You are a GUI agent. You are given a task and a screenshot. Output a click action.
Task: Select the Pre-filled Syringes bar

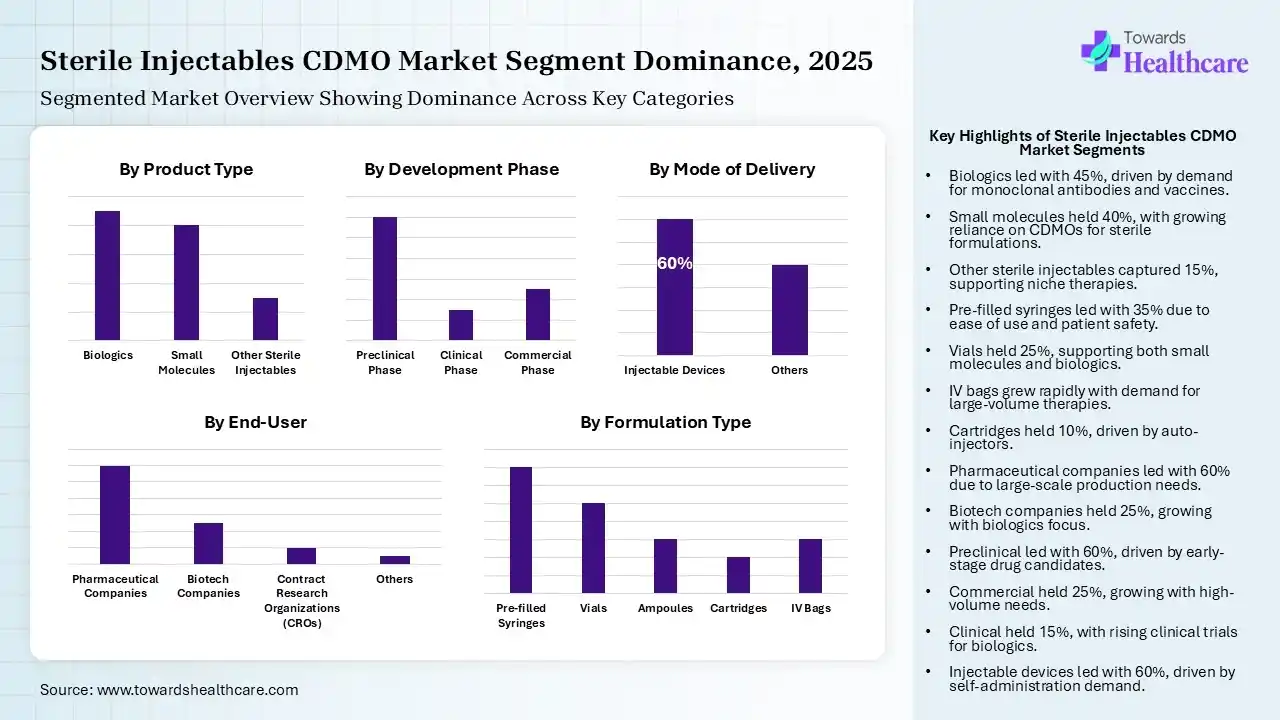[x=521, y=530]
